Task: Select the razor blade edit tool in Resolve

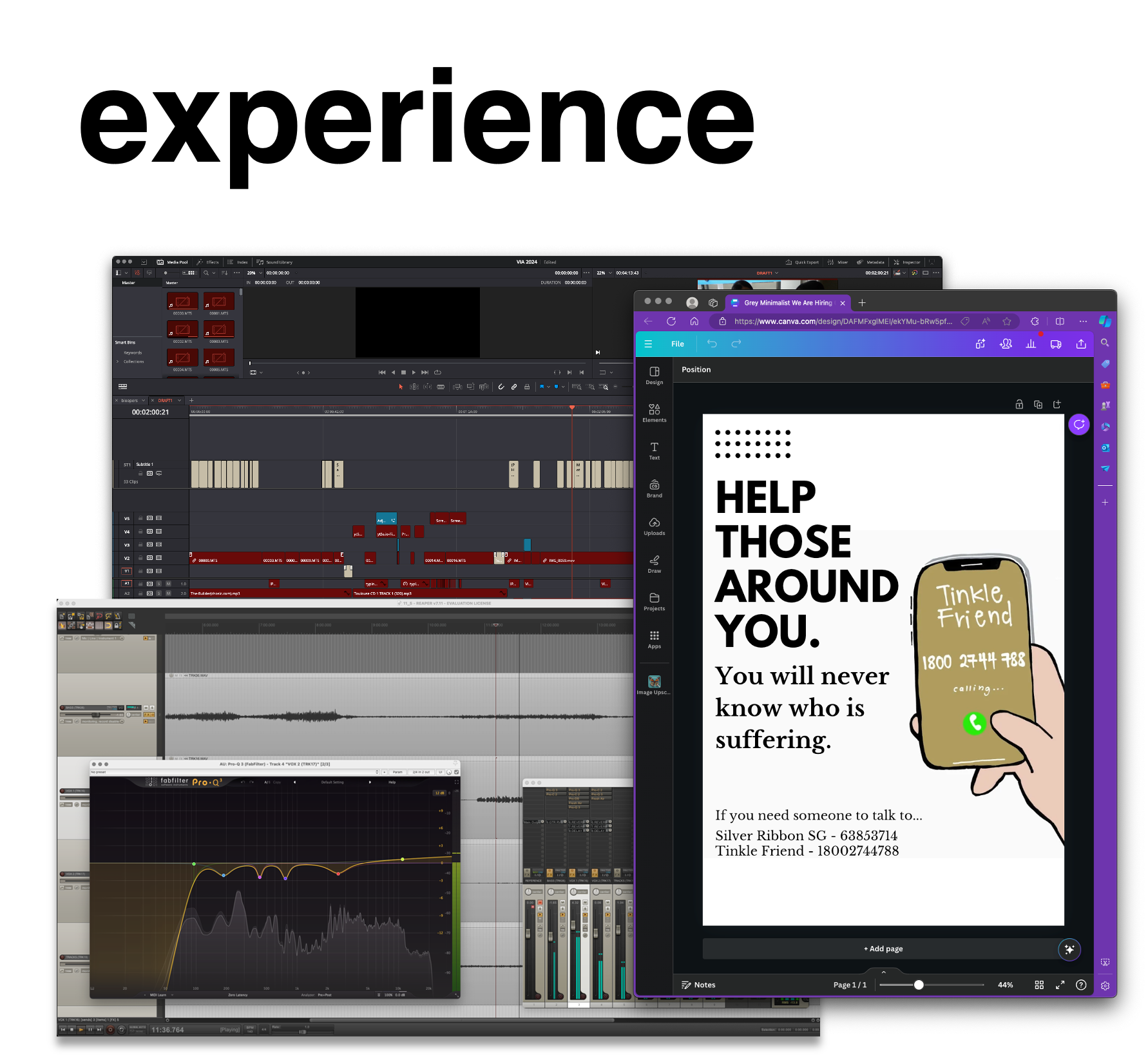Action: point(441,387)
